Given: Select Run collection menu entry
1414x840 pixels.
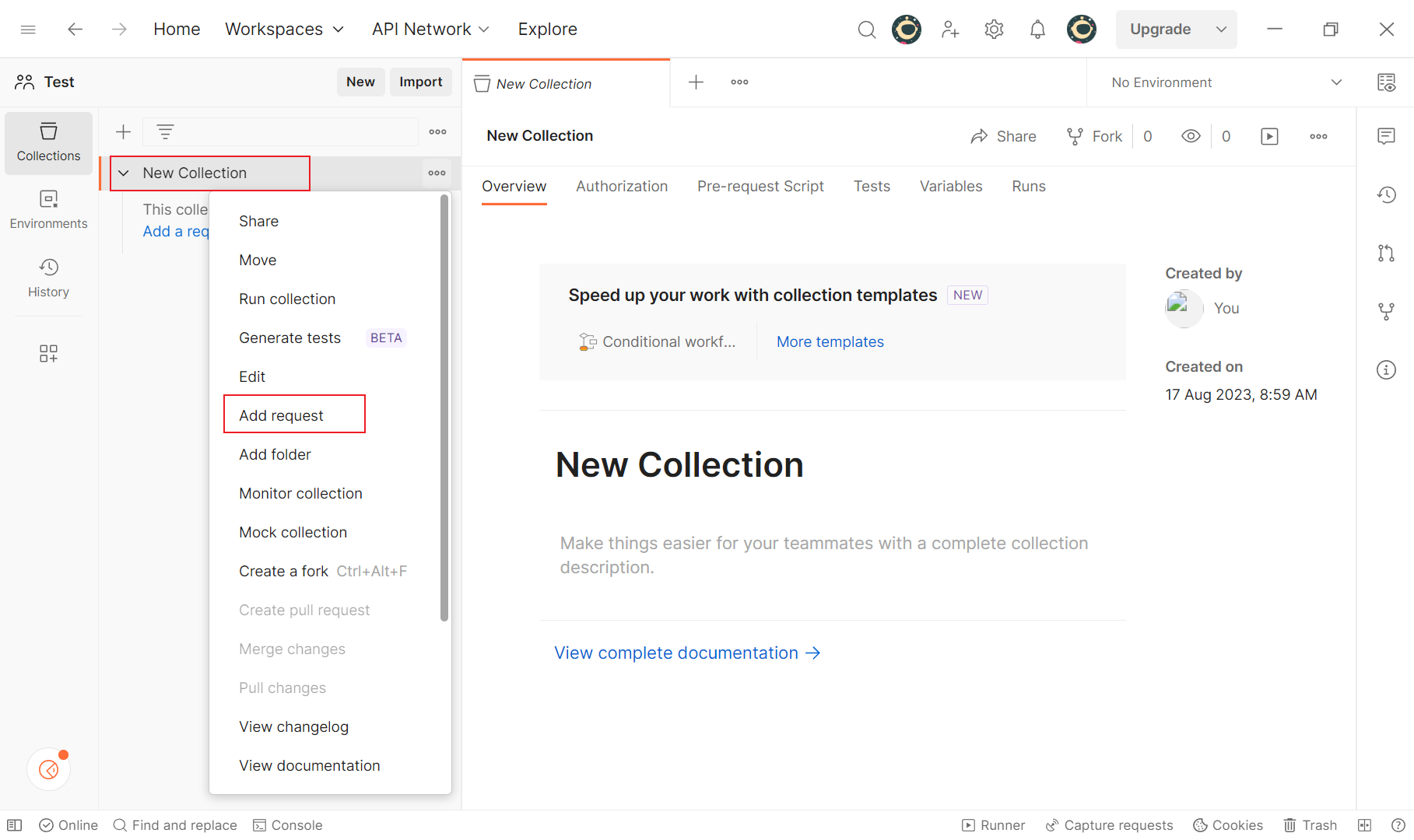Looking at the screenshot, I should coord(287,299).
